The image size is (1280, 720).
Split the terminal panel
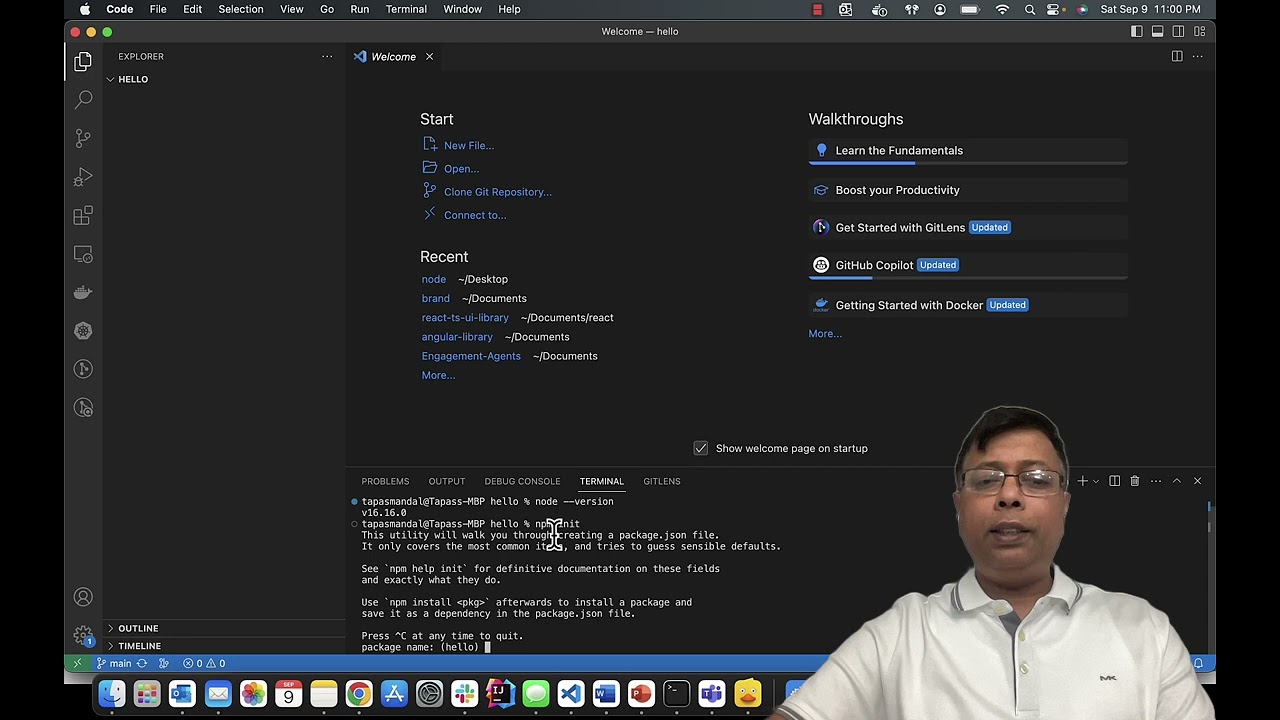click(x=1114, y=481)
